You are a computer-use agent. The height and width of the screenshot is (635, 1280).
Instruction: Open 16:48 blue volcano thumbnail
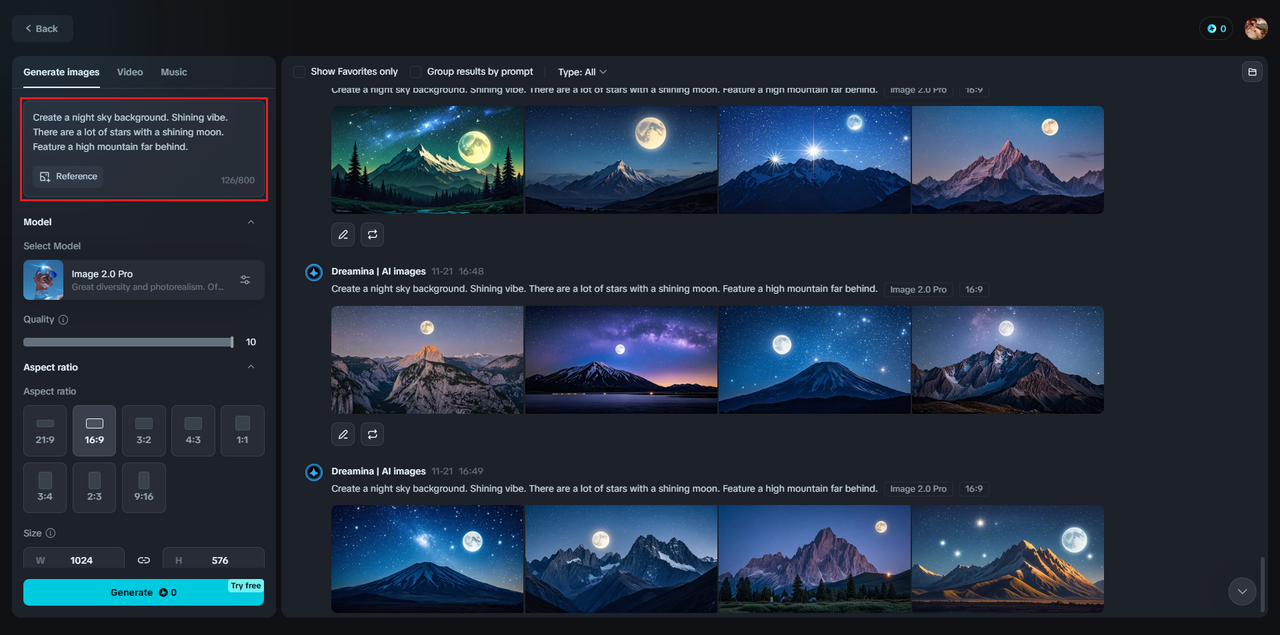coord(815,360)
